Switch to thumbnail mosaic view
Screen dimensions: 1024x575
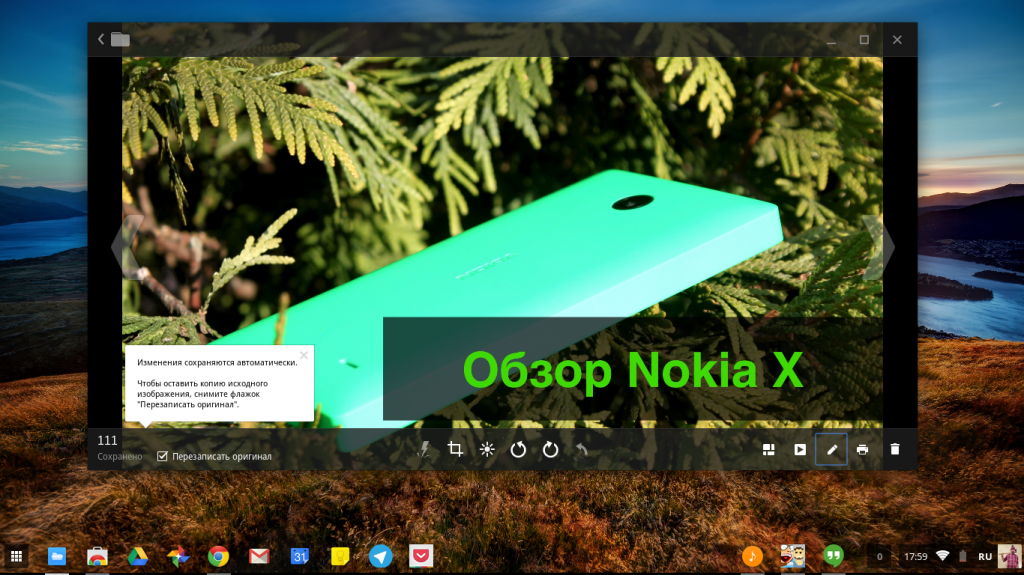coord(769,450)
